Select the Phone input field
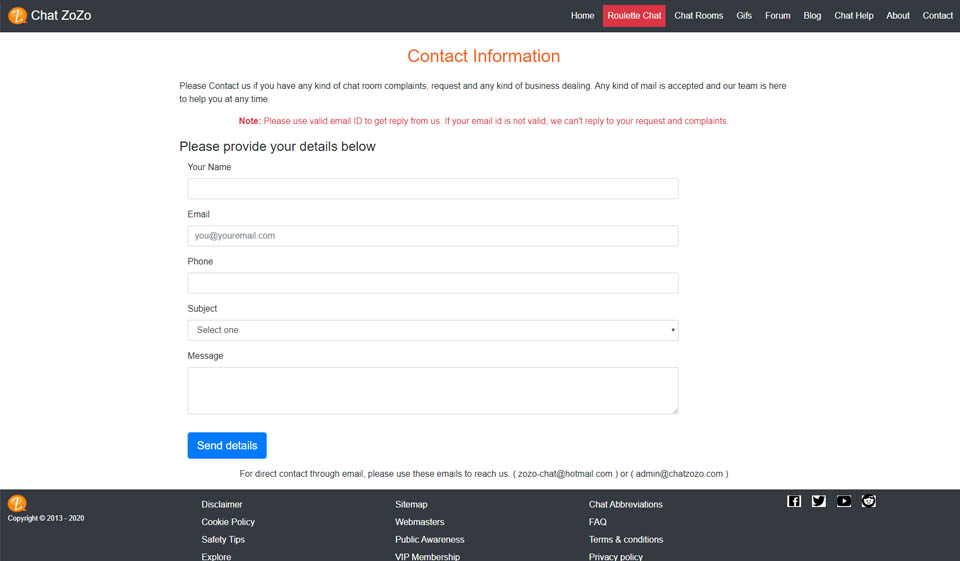The height and width of the screenshot is (561, 960). point(433,283)
